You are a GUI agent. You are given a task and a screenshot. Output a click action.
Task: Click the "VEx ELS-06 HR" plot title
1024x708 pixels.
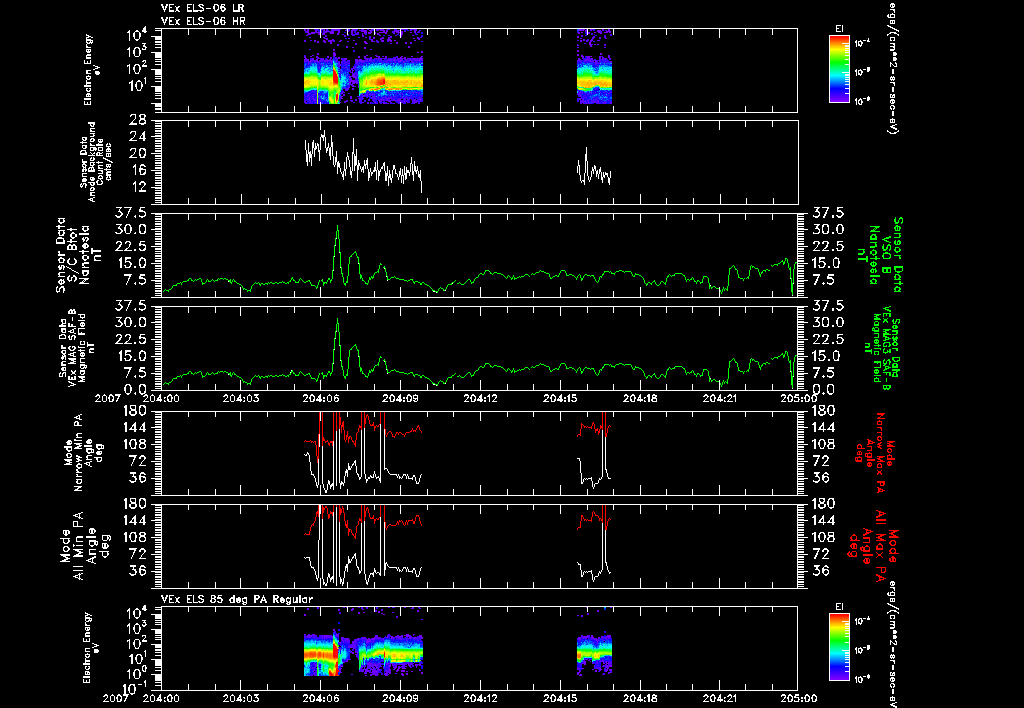tap(203, 21)
